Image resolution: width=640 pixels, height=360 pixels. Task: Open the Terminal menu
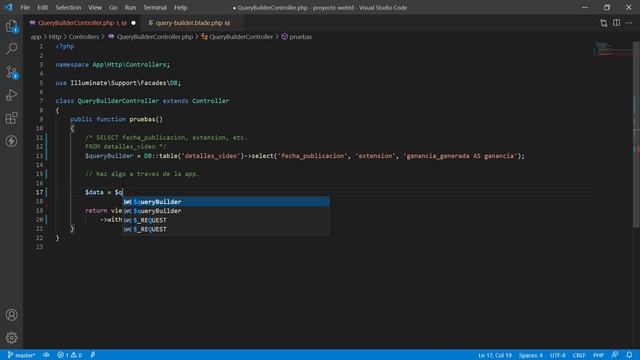pyautogui.click(x=155, y=7)
